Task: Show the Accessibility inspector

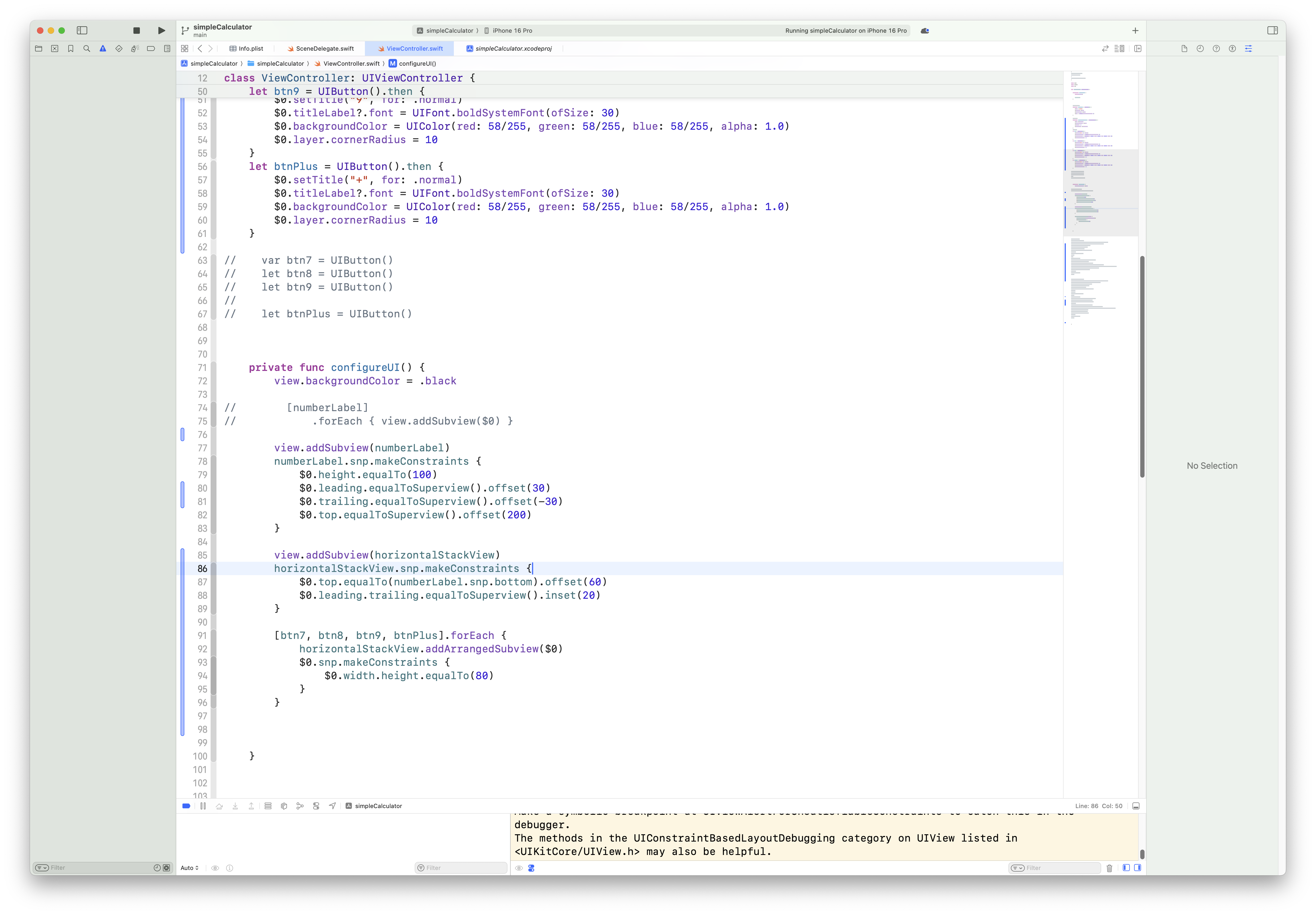Action: (1232, 49)
